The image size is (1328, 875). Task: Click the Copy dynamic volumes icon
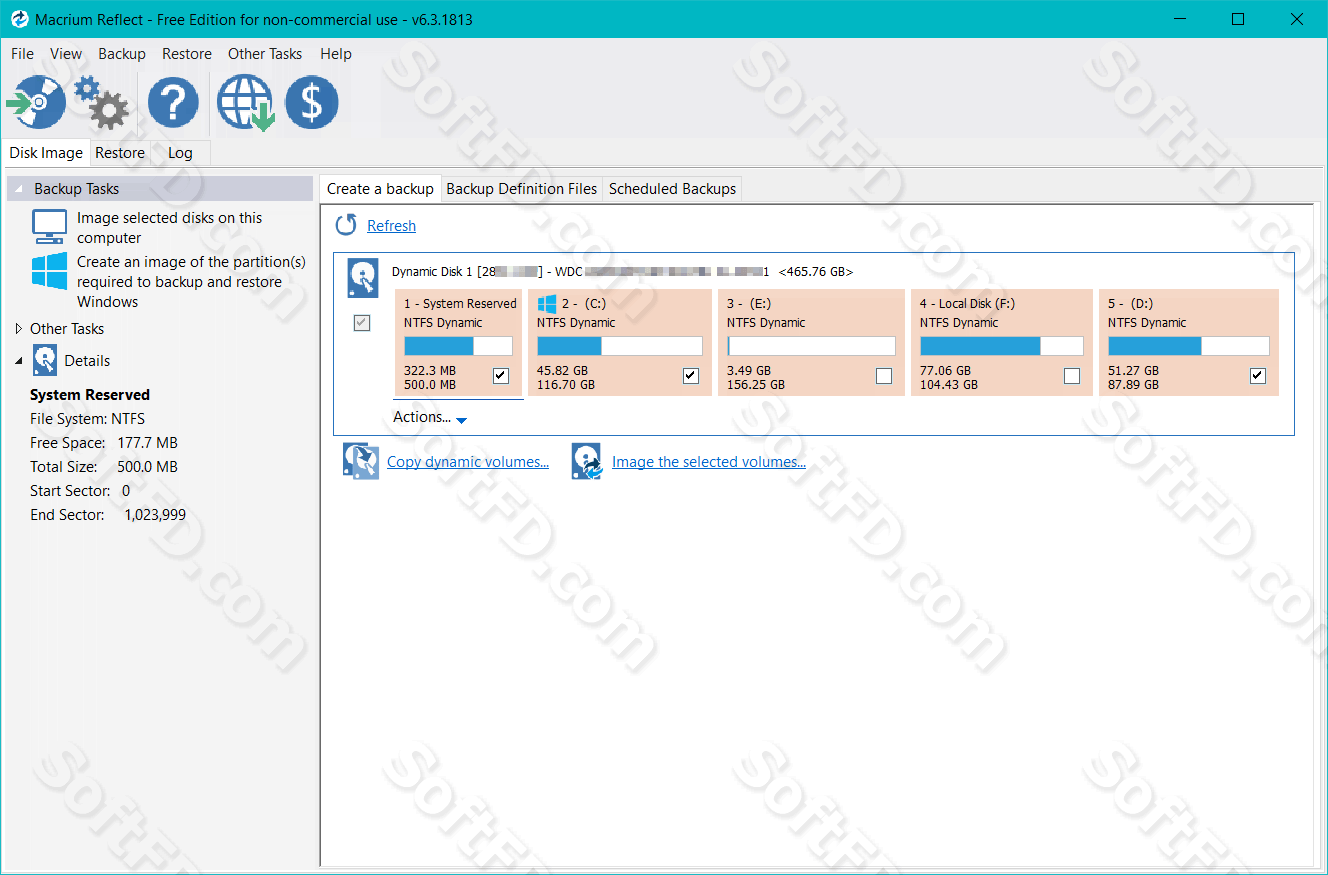(x=360, y=461)
